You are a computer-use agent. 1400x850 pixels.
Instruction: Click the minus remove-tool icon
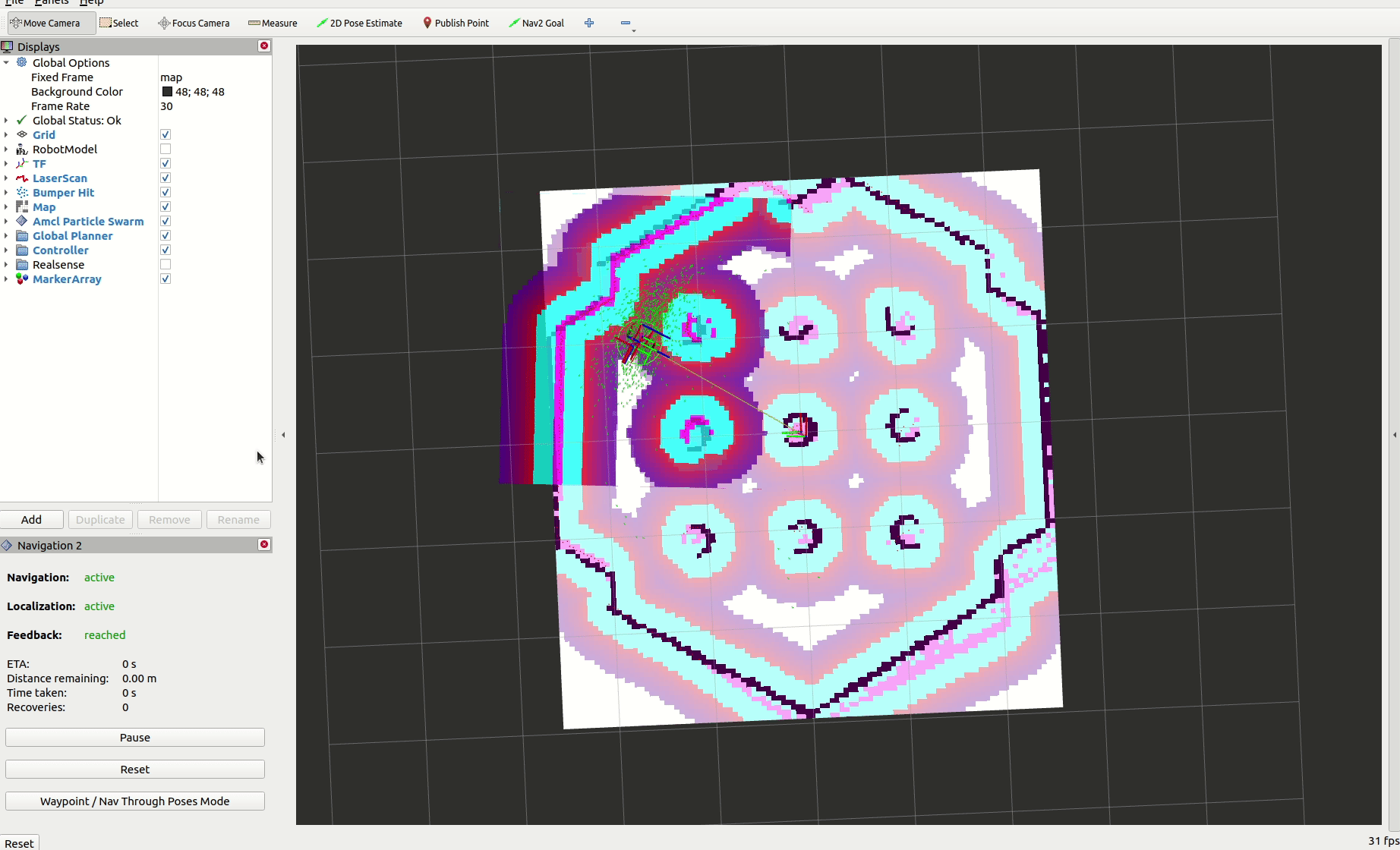[x=626, y=23]
